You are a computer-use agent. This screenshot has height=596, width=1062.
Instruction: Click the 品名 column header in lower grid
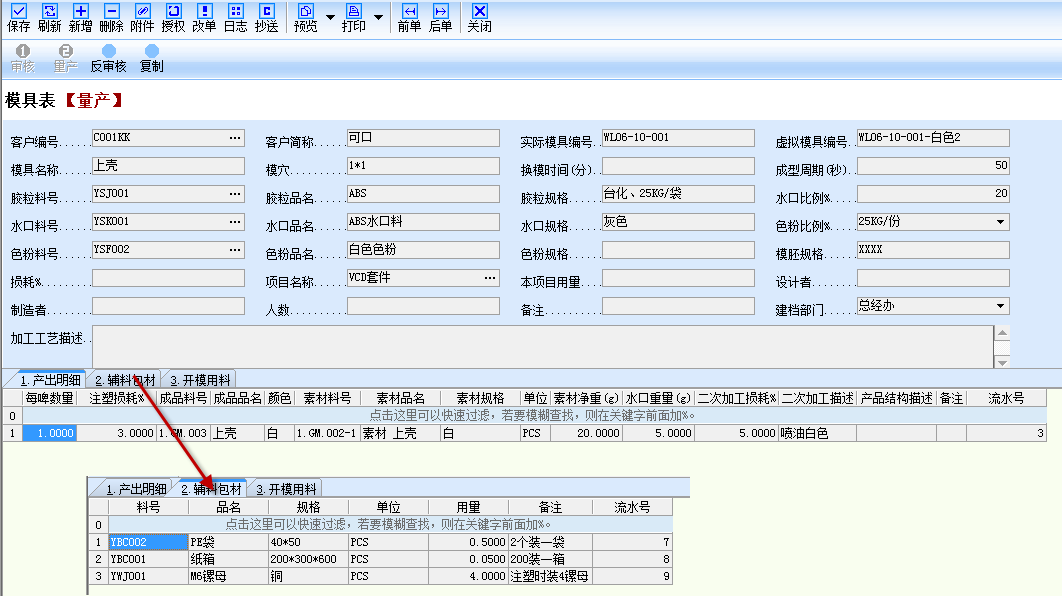click(228, 507)
